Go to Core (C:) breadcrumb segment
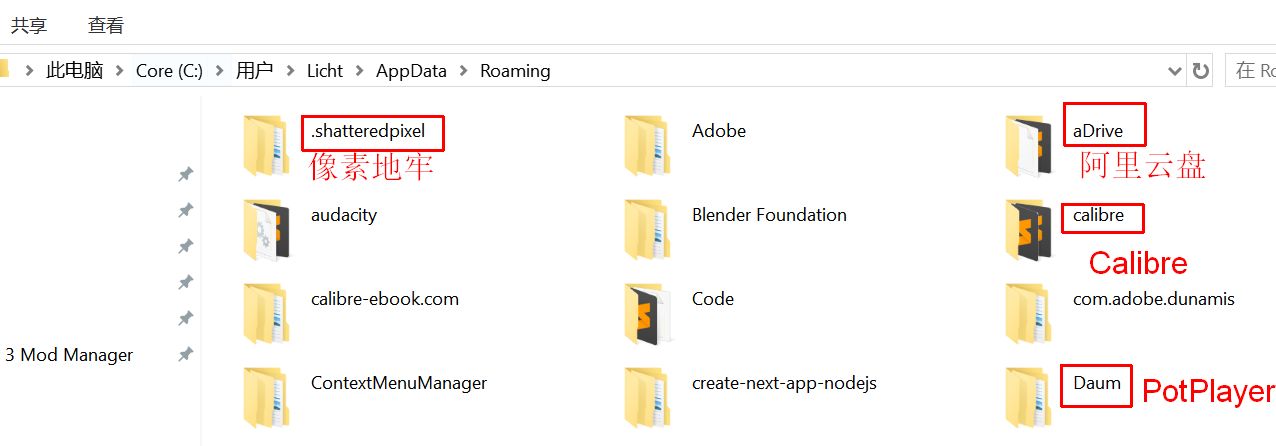The image size is (1276, 446). pyautogui.click(x=169, y=71)
